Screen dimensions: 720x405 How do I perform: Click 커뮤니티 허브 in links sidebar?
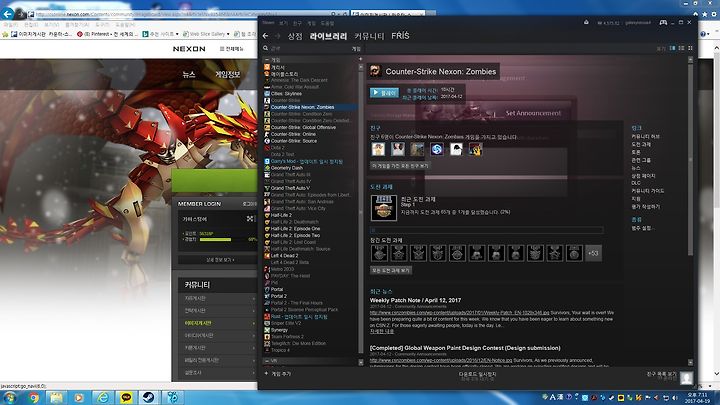pos(645,136)
